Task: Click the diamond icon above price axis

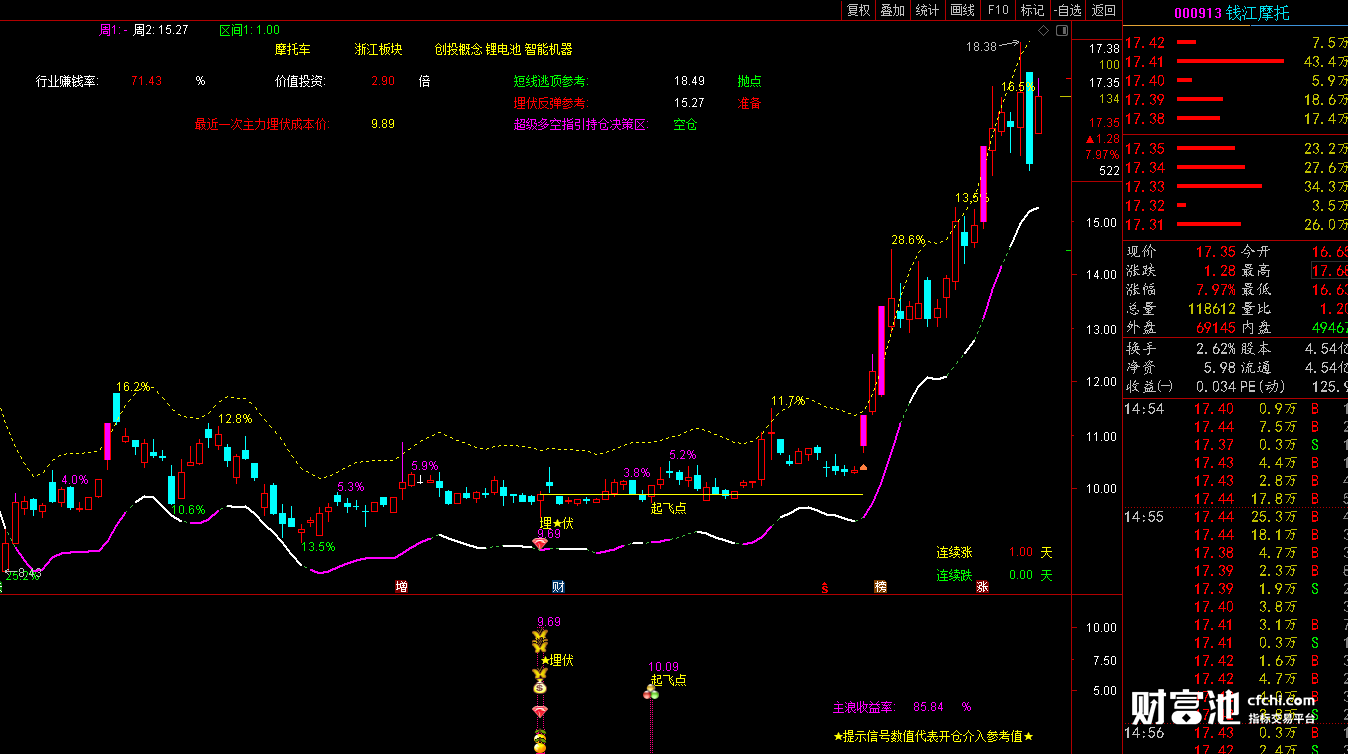Action: click(1043, 31)
